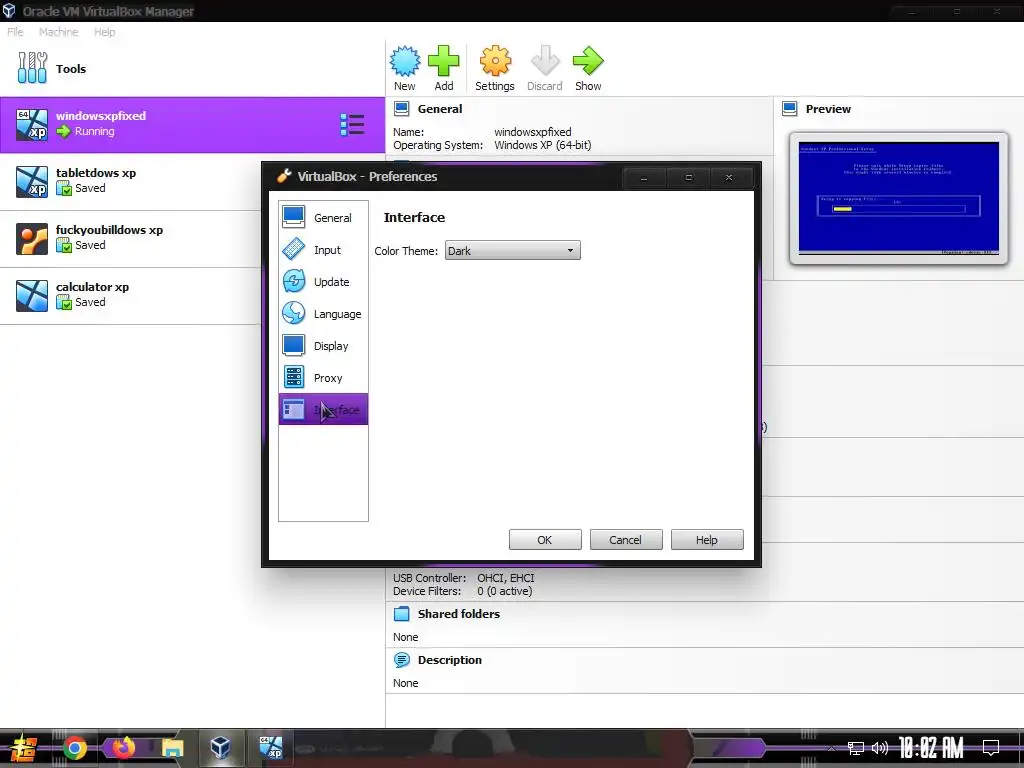Open the Update preferences page
The width and height of the screenshot is (1024, 768).
(323, 281)
